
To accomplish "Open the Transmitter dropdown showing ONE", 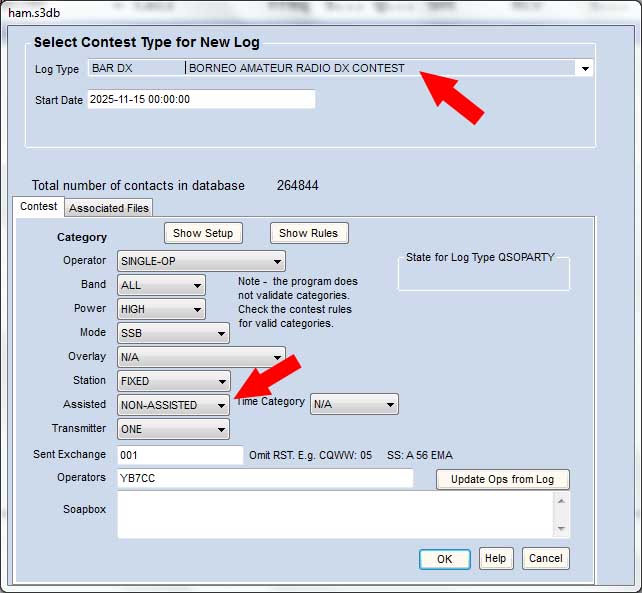I will 173,429.
